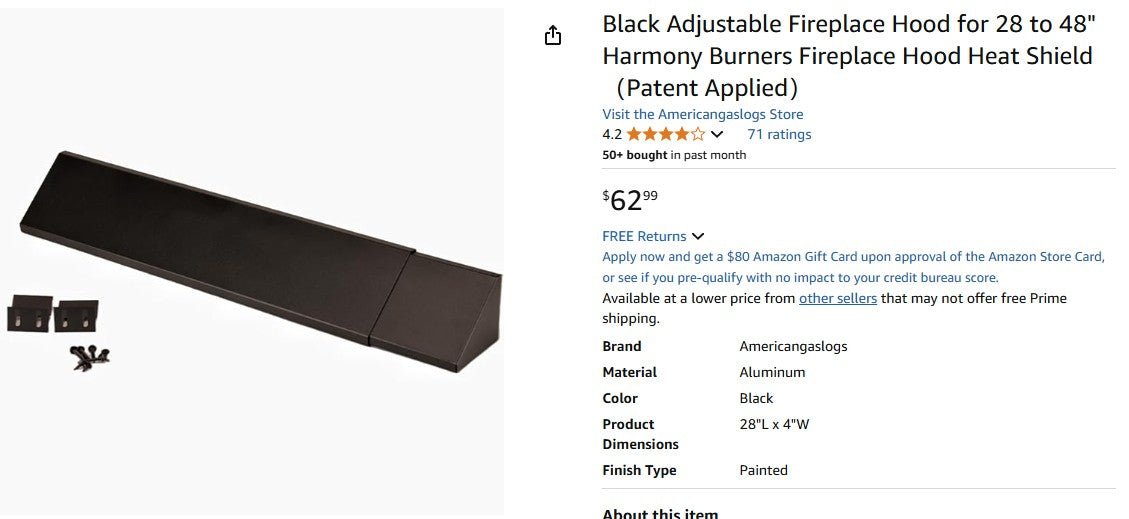Screen dimensions: 1129x519
Task: Expand the rating breakdown chevron next to stars
Action: (x=717, y=135)
